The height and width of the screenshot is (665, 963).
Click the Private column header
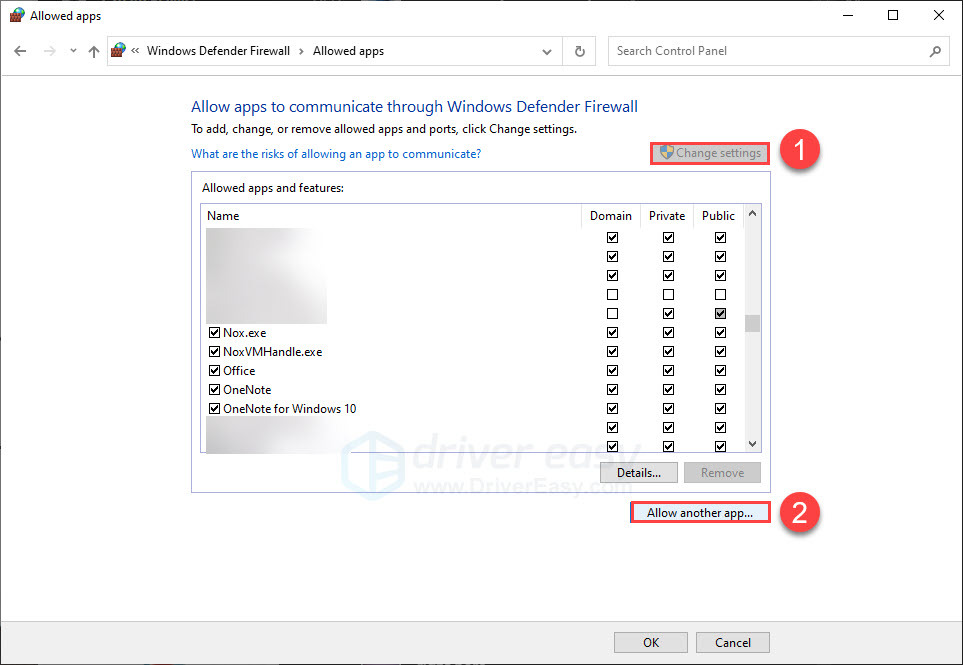coord(667,216)
